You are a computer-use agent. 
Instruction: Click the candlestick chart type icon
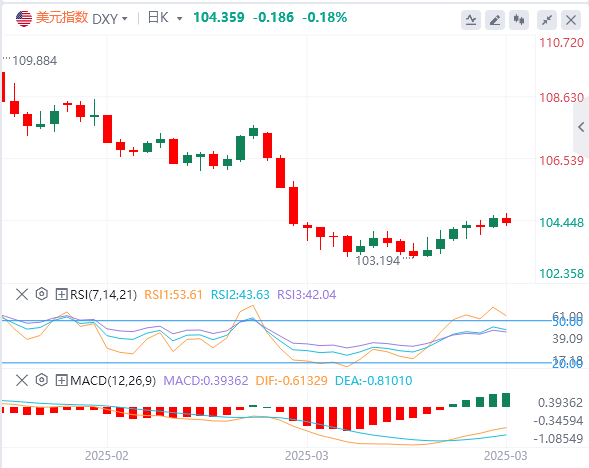pyautogui.click(x=519, y=20)
